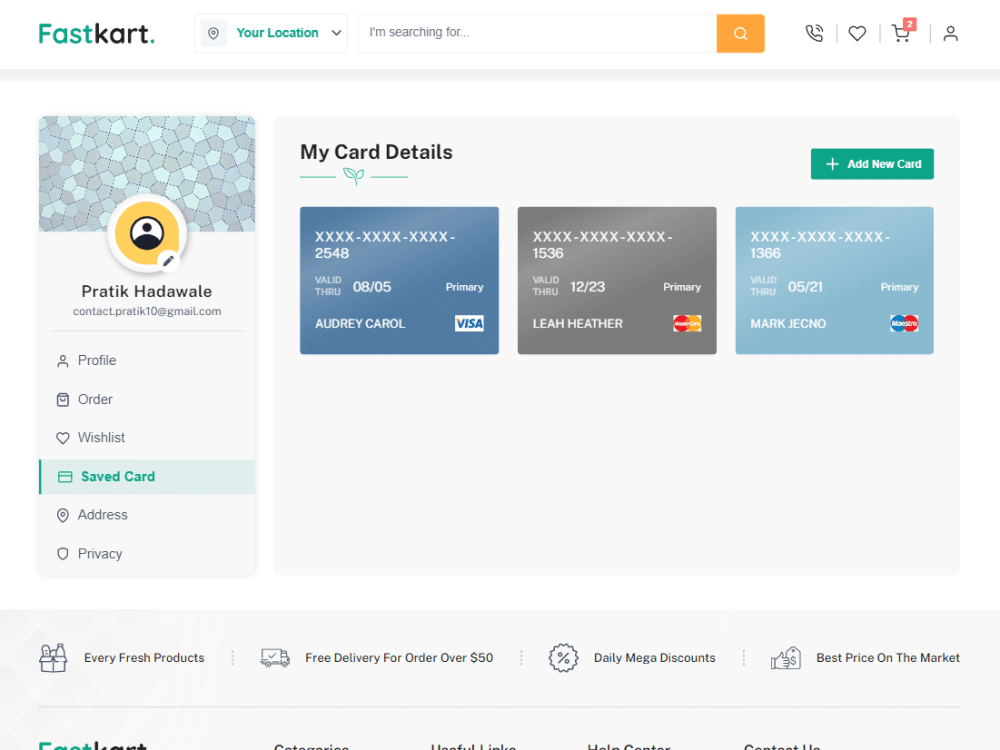Open the shopping cart icon
The image size is (1000, 750).
click(x=901, y=34)
